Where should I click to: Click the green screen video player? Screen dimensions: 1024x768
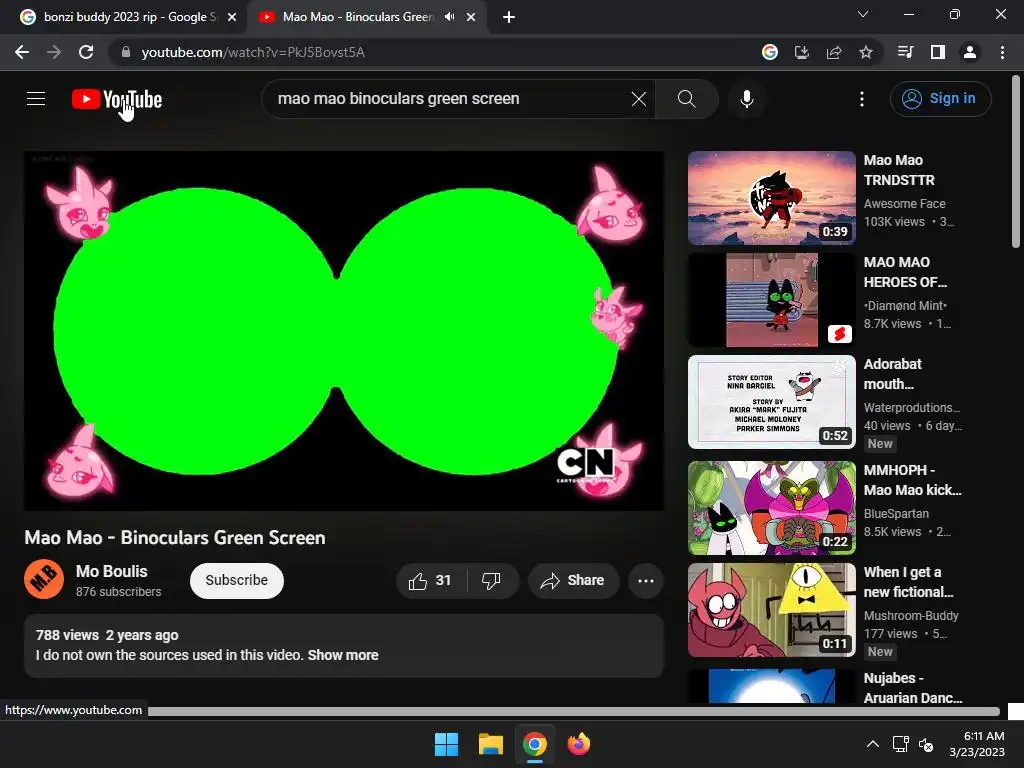point(344,330)
